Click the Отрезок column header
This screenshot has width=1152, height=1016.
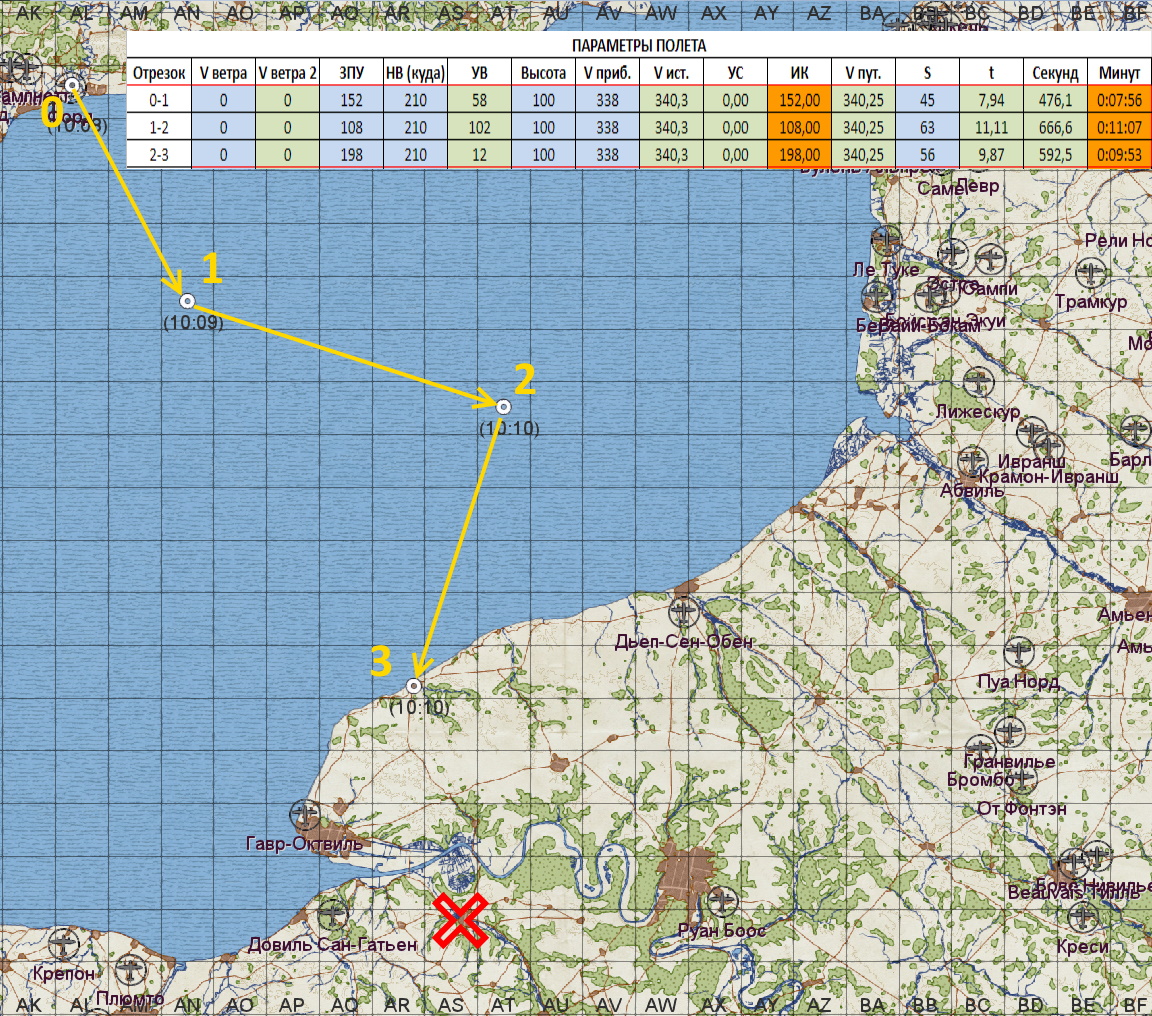click(159, 73)
